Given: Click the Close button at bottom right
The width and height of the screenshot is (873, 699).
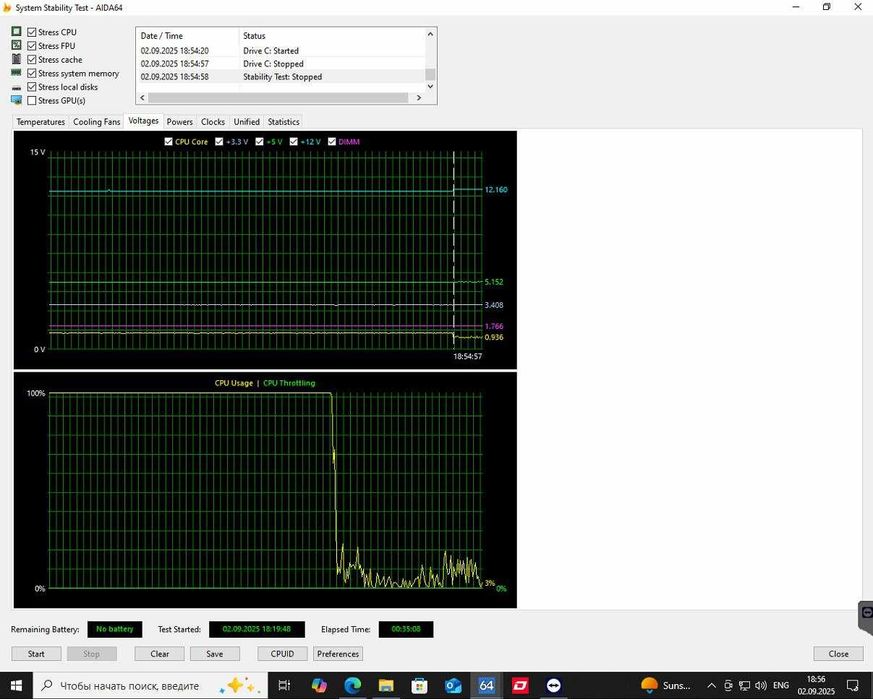Looking at the screenshot, I should pyautogui.click(x=838, y=653).
